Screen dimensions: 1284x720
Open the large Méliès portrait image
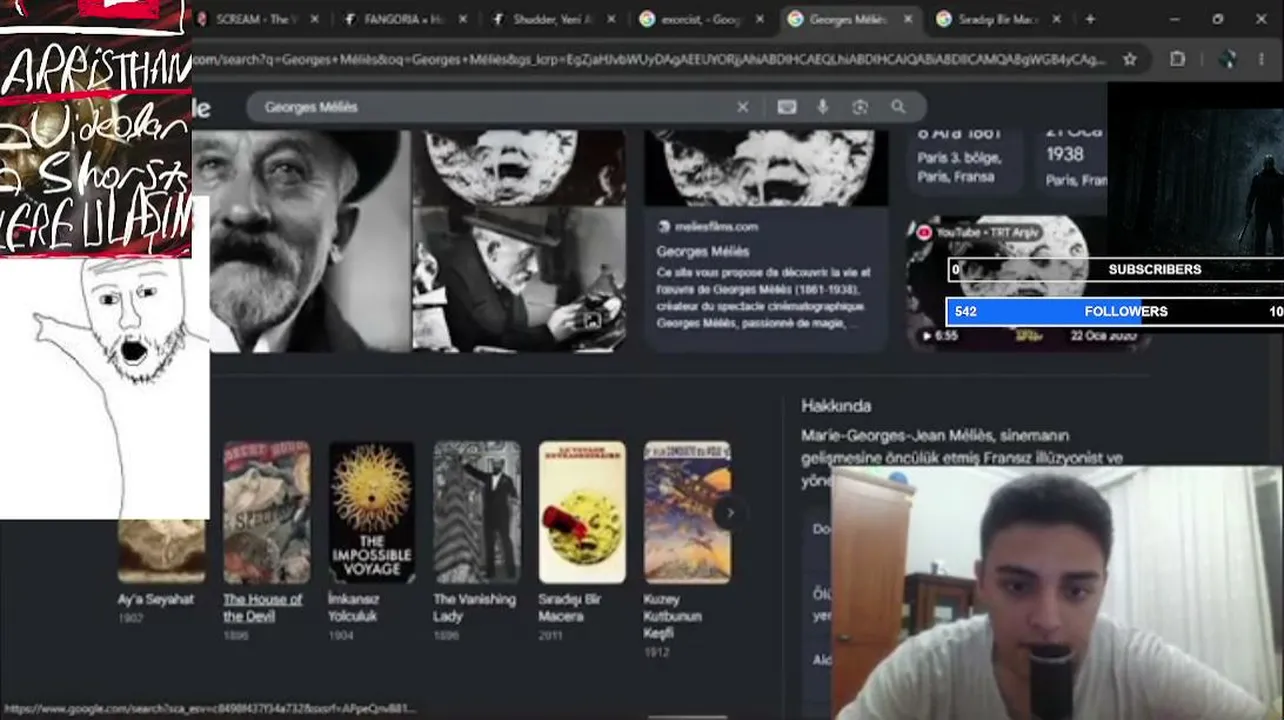(301, 241)
